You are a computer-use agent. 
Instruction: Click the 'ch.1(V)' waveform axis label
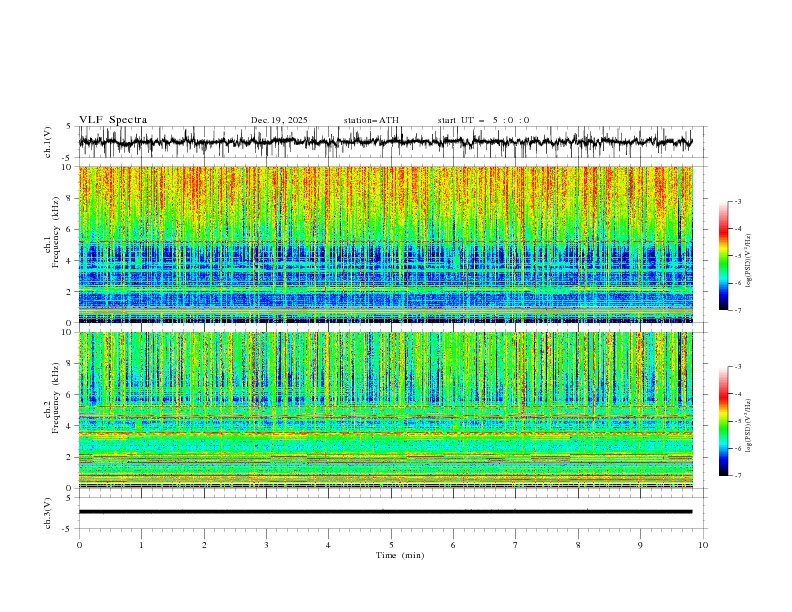[48, 142]
